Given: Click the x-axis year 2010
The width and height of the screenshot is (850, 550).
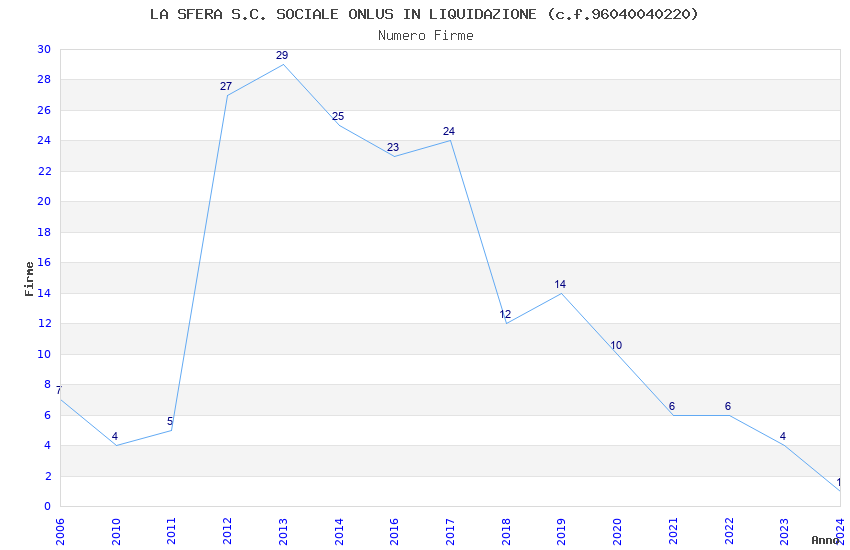Looking at the screenshot, I should (115, 531).
